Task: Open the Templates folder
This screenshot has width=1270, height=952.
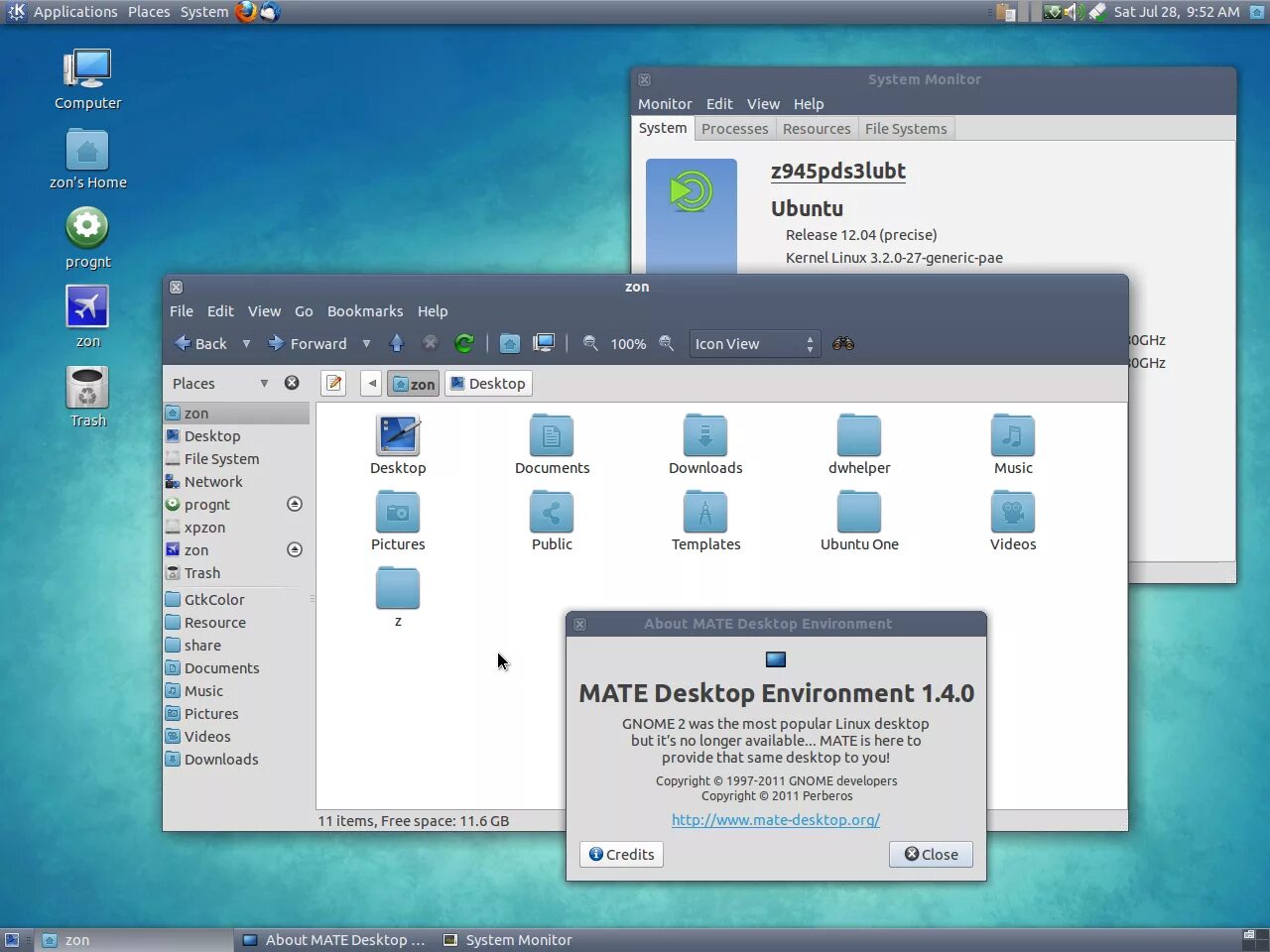Action: click(x=705, y=522)
